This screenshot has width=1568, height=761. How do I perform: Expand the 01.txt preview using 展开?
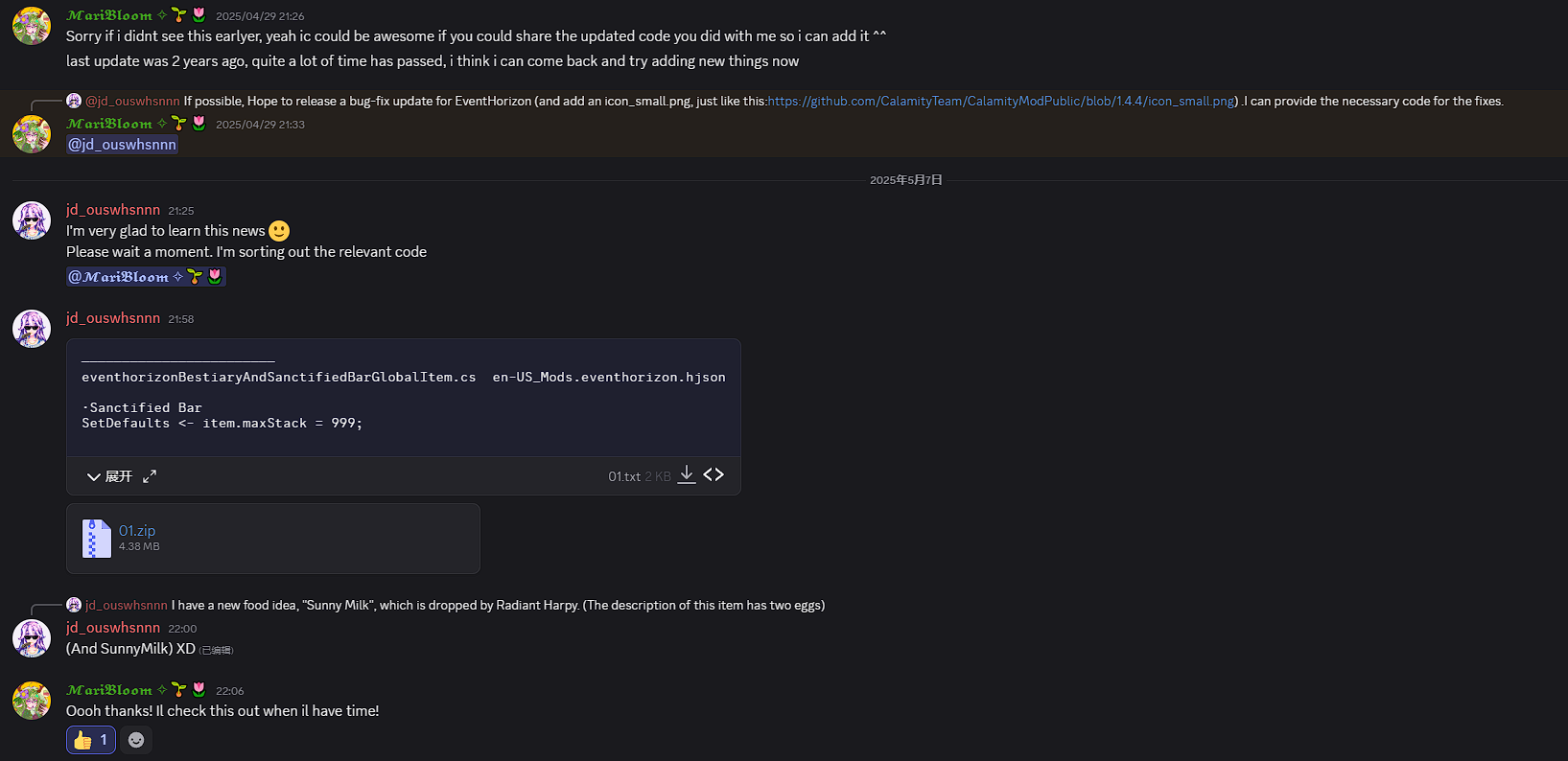click(109, 476)
